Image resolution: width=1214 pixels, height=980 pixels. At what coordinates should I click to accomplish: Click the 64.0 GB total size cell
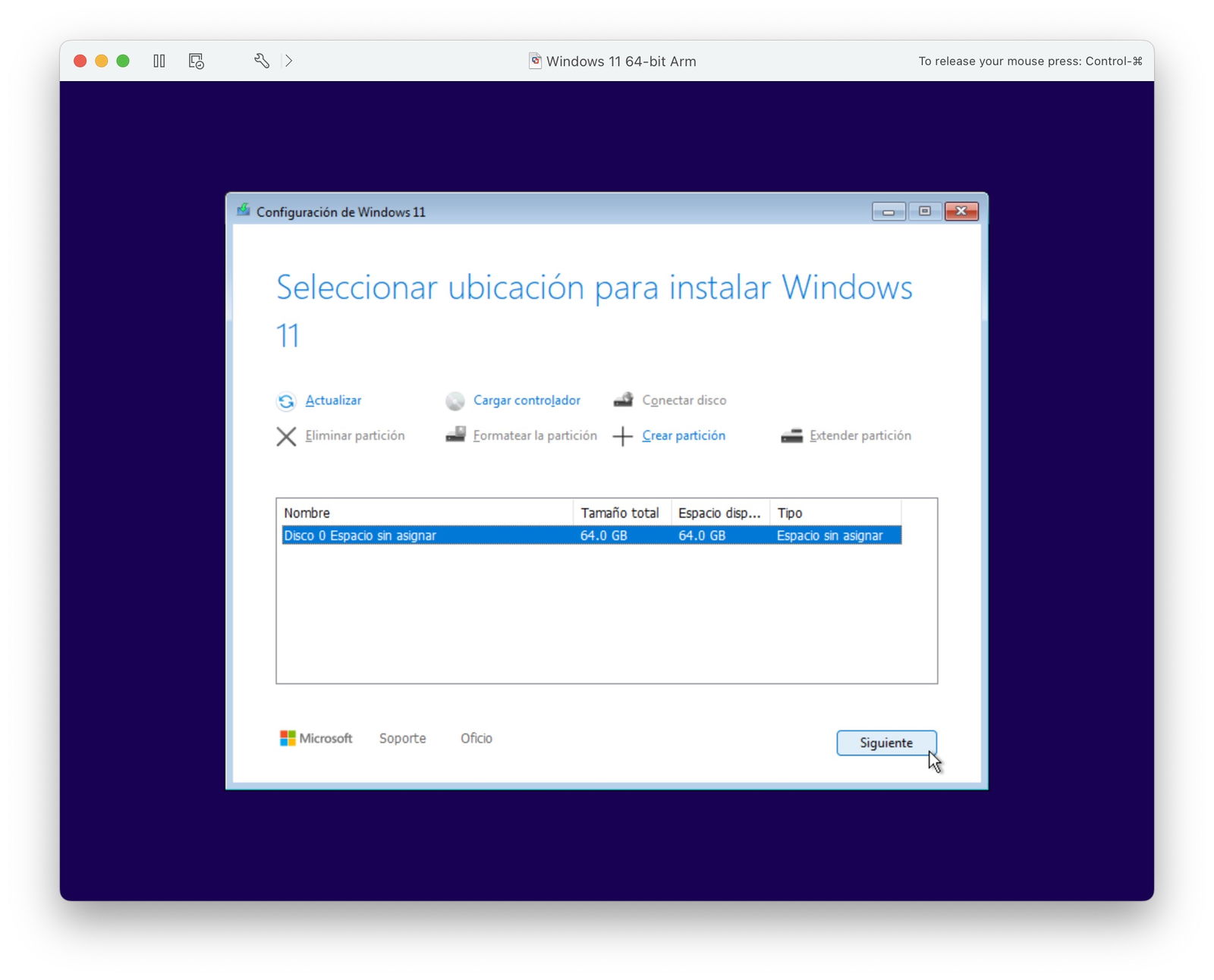tap(604, 536)
